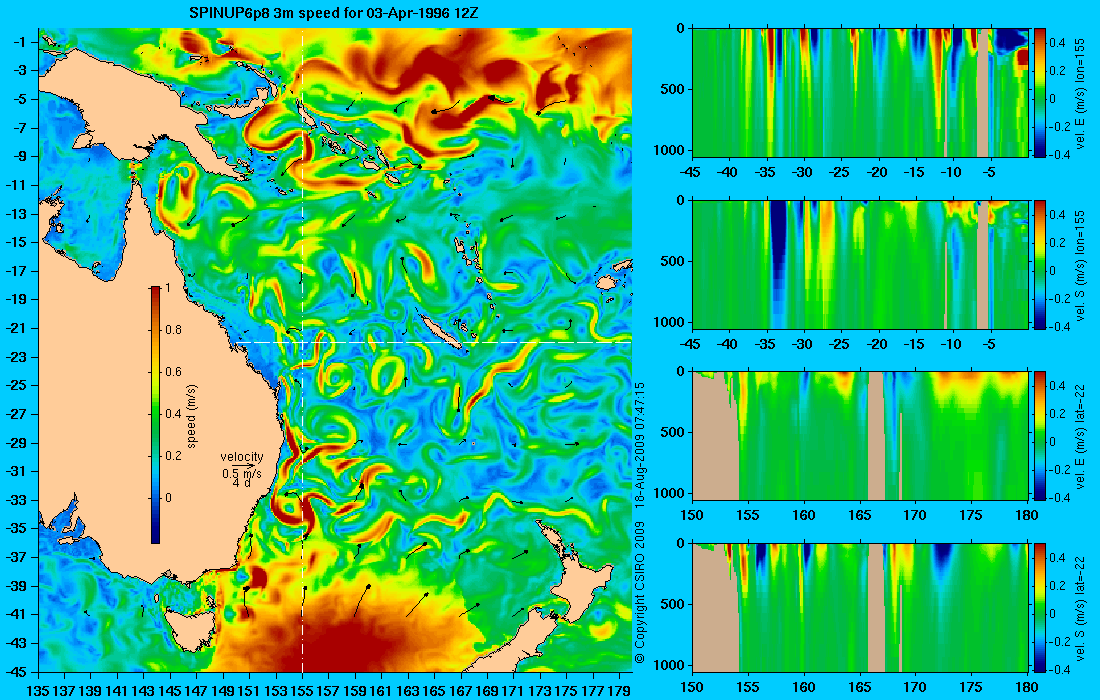Click the colorbar labeled vel. S (m/s) lat=-22
Image resolution: width=1100 pixels, height=700 pixels.
coord(1040,607)
